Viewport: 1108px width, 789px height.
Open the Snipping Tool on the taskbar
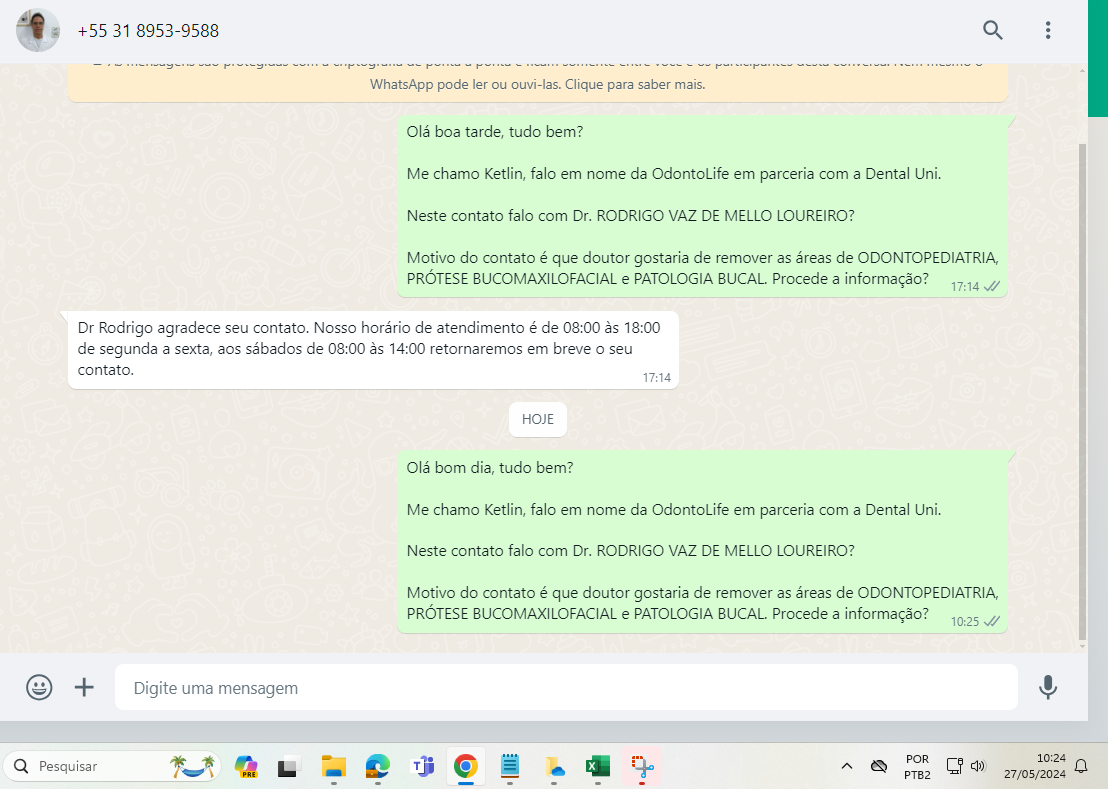pos(642,766)
